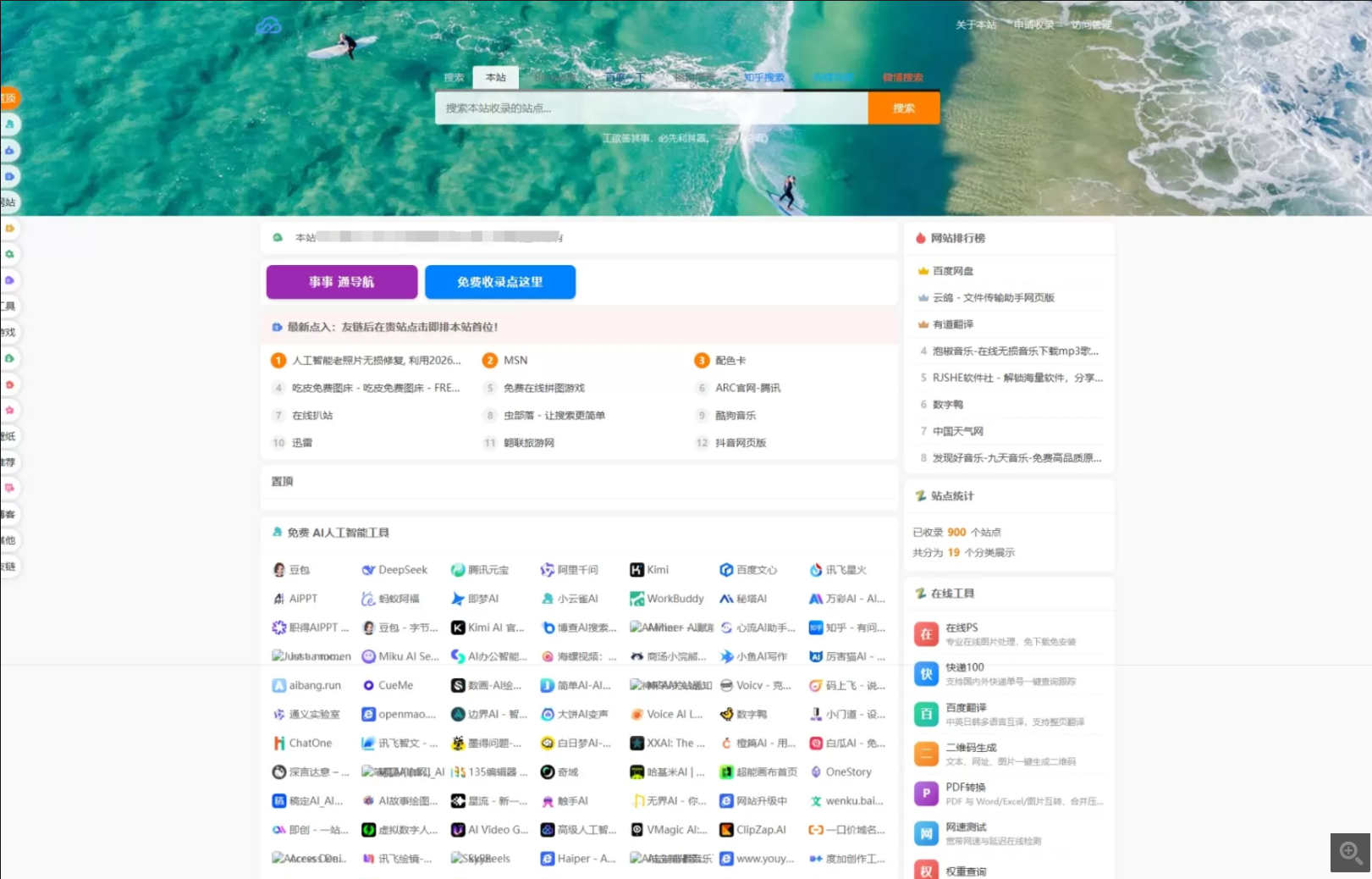Click the orange 置顶 sidebar pill
Image resolution: width=1372 pixels, height=879 pixels.
(x=8, y=98)
